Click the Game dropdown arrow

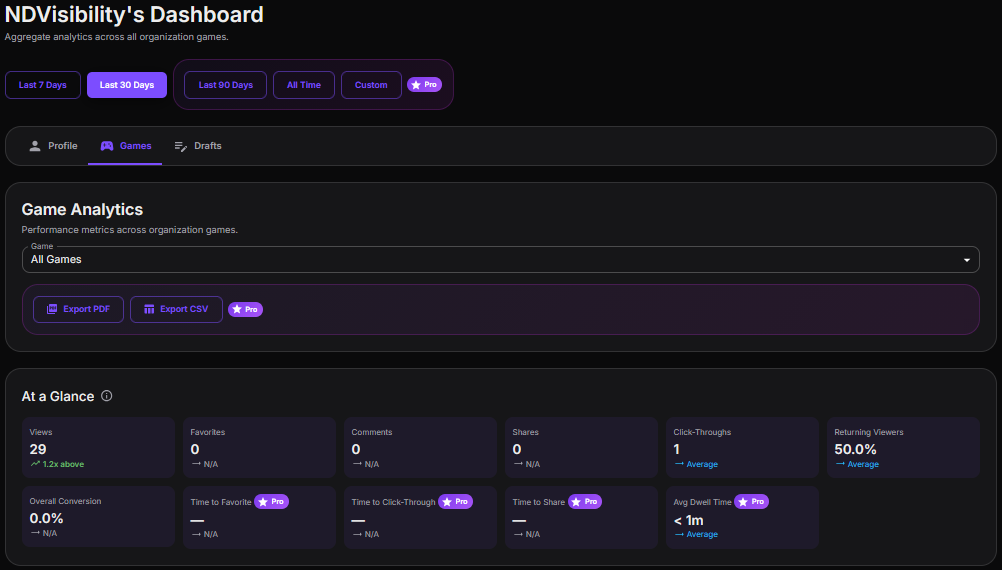point(967,260)
